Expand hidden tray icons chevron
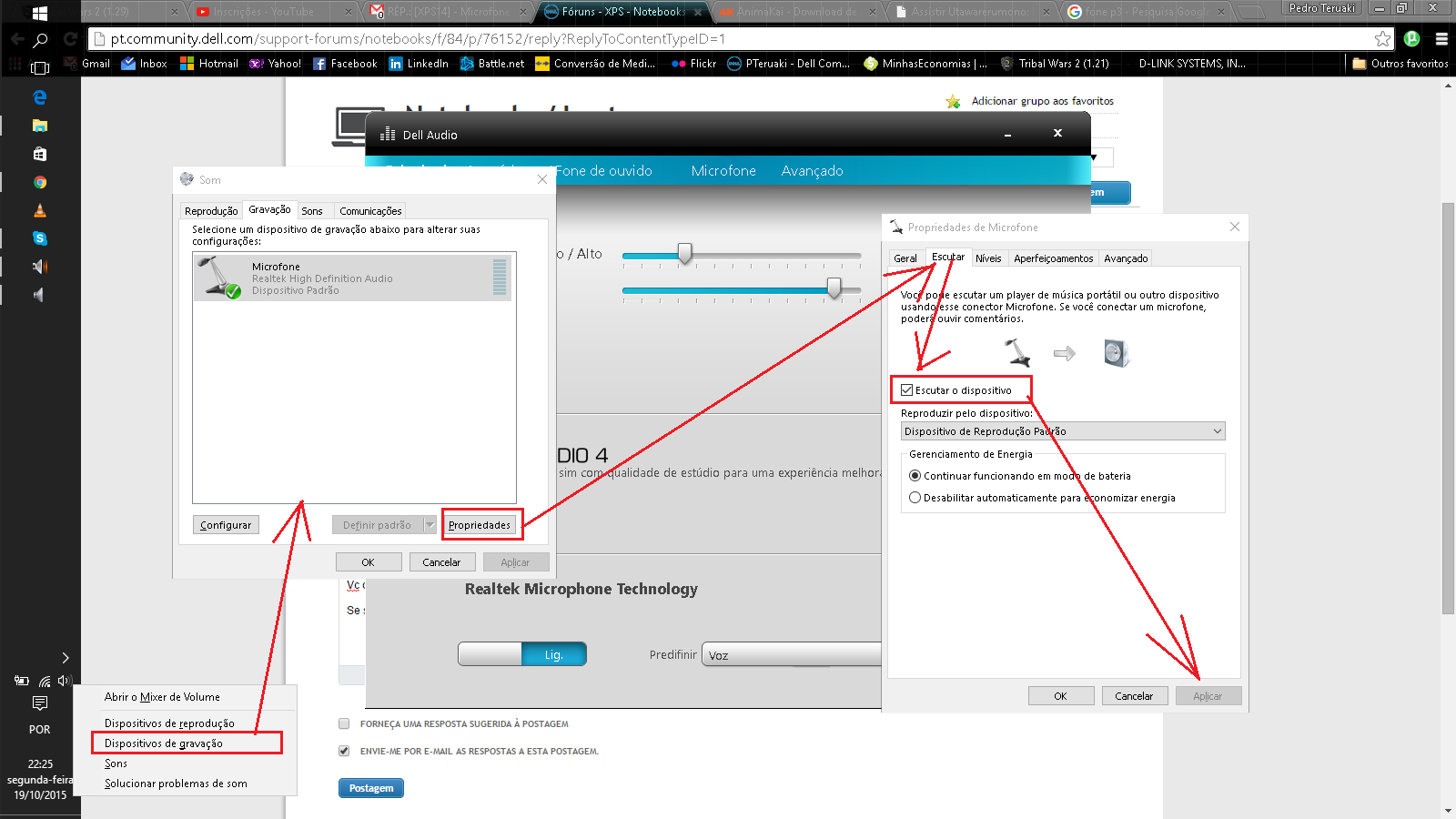The image size is (1456, 819). (65, 658)
